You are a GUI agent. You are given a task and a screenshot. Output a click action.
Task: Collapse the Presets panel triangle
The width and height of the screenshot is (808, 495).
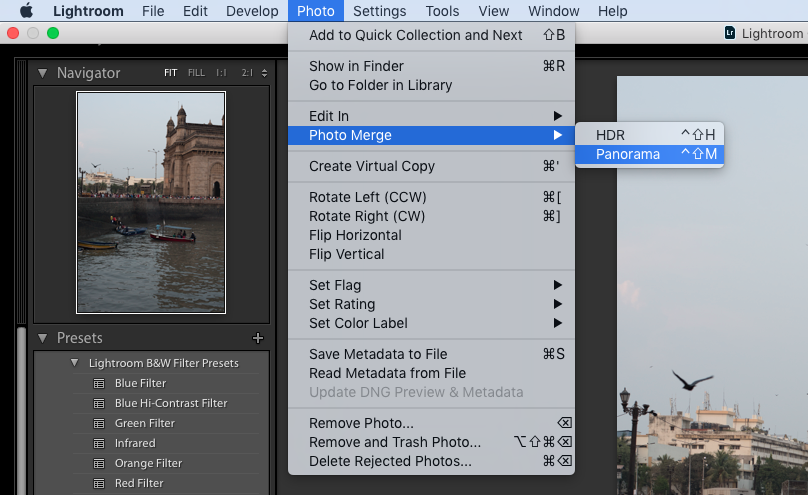(42, 338)
